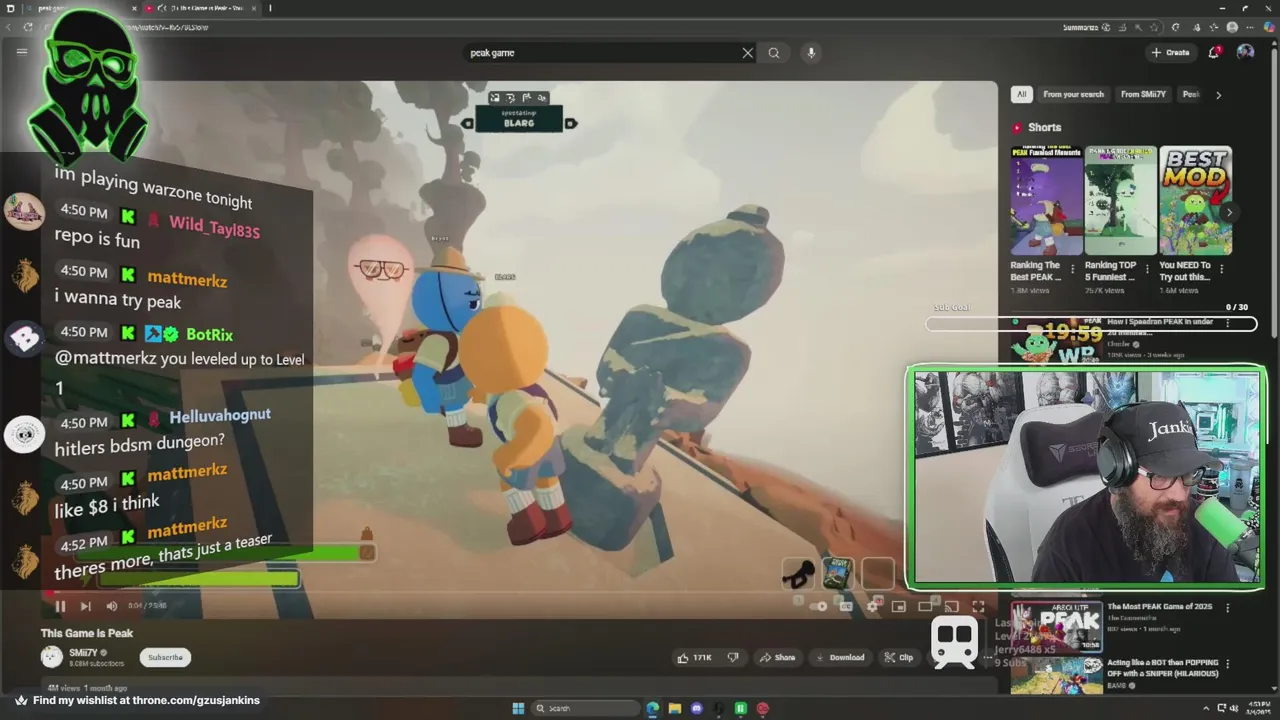This screenshot has height=720, width=1280.
Task: Select the 'All' filter chip
Action: (1021, 94)
